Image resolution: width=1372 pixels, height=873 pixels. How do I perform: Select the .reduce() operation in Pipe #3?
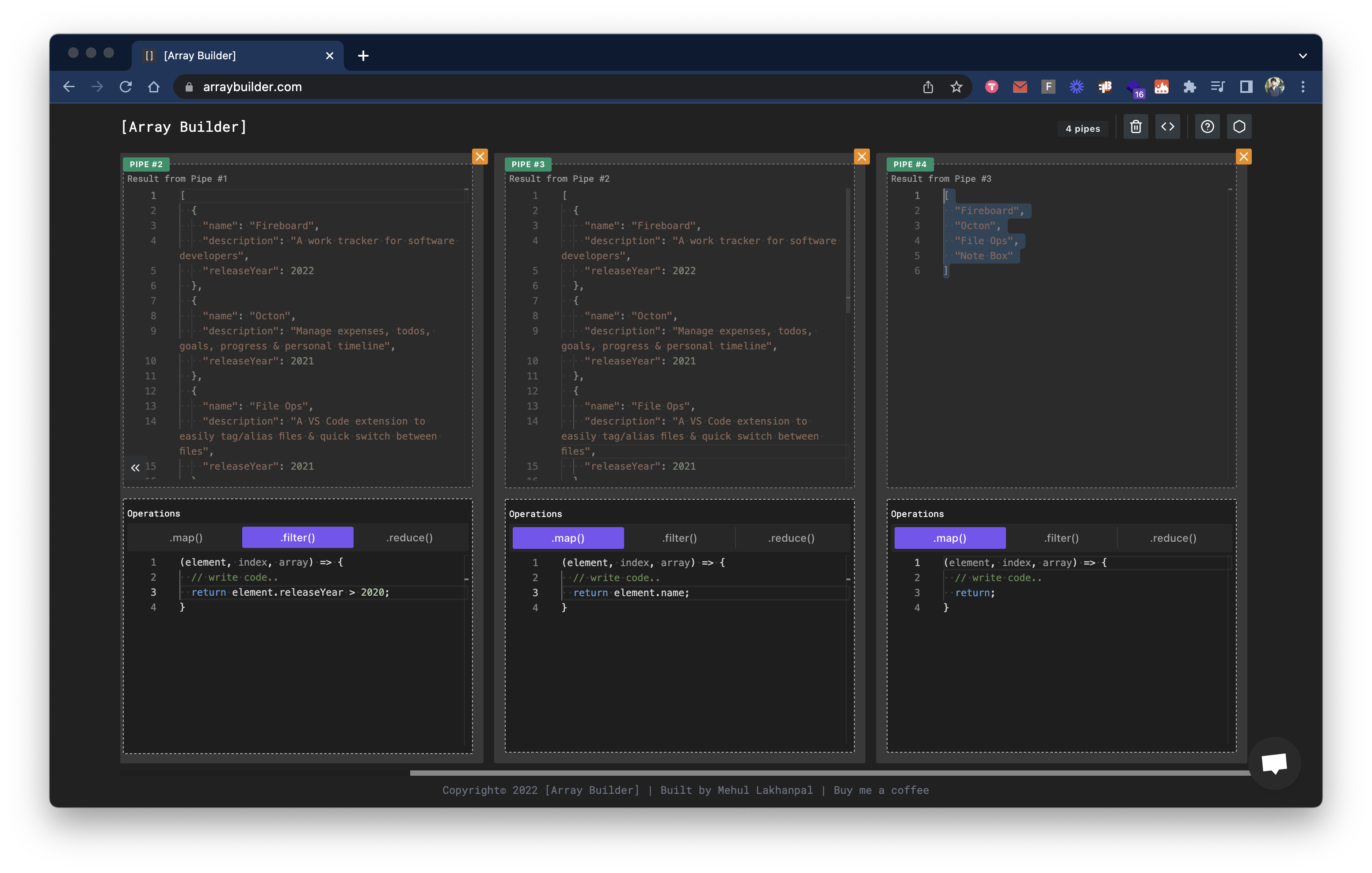click(792, 537)
